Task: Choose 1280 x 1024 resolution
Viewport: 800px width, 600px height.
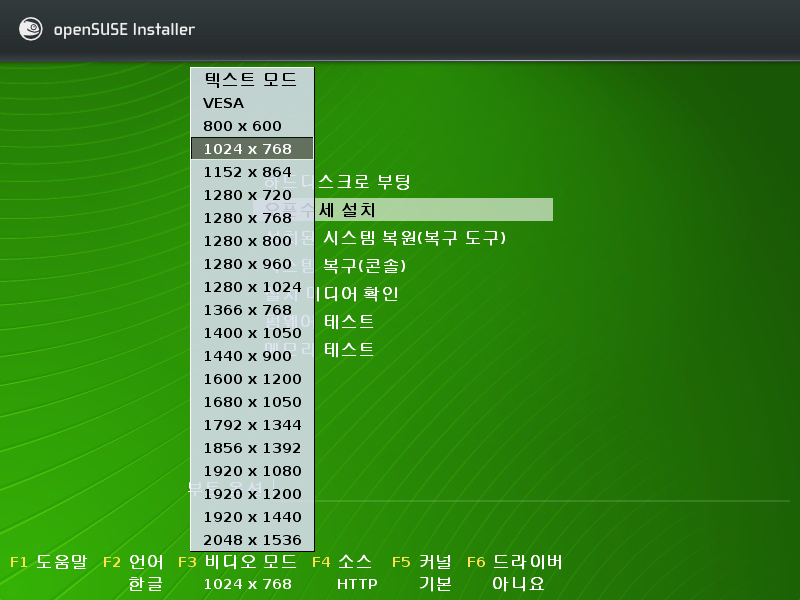Action: pyautogui.click(x=252, y=287)
